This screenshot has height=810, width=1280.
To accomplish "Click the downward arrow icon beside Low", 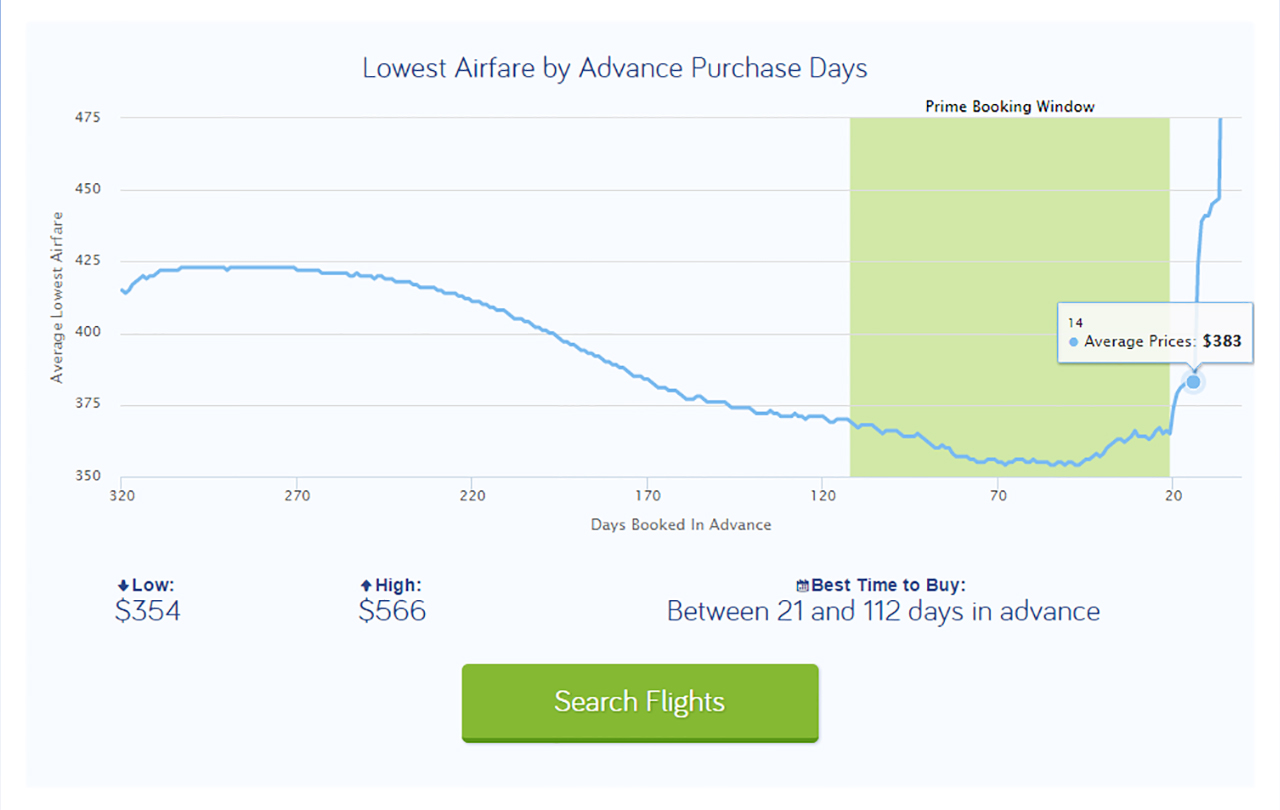I will (123, 584).
